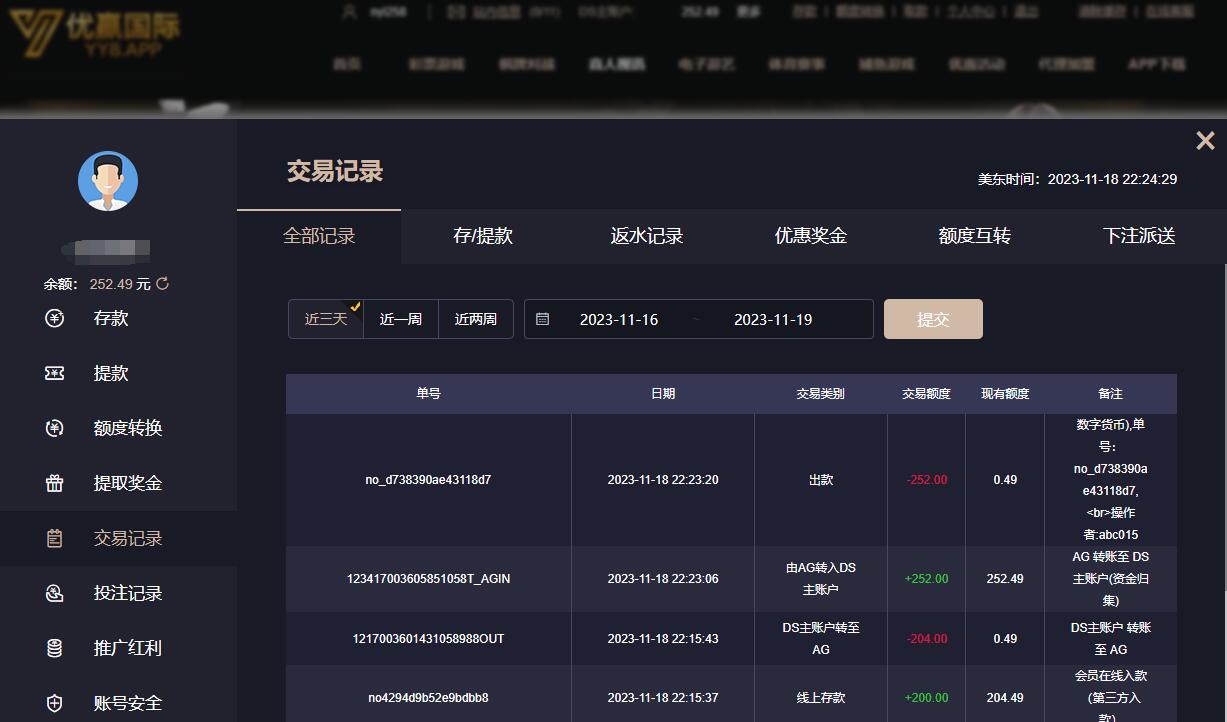
Task: Select the 交易记录 clipboard icon
Action: coord(55,538)
